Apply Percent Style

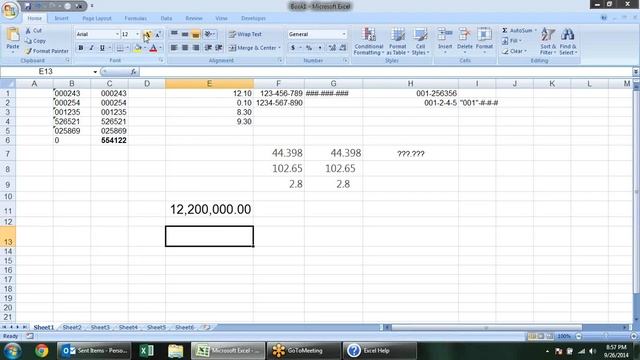pos(309,48)
